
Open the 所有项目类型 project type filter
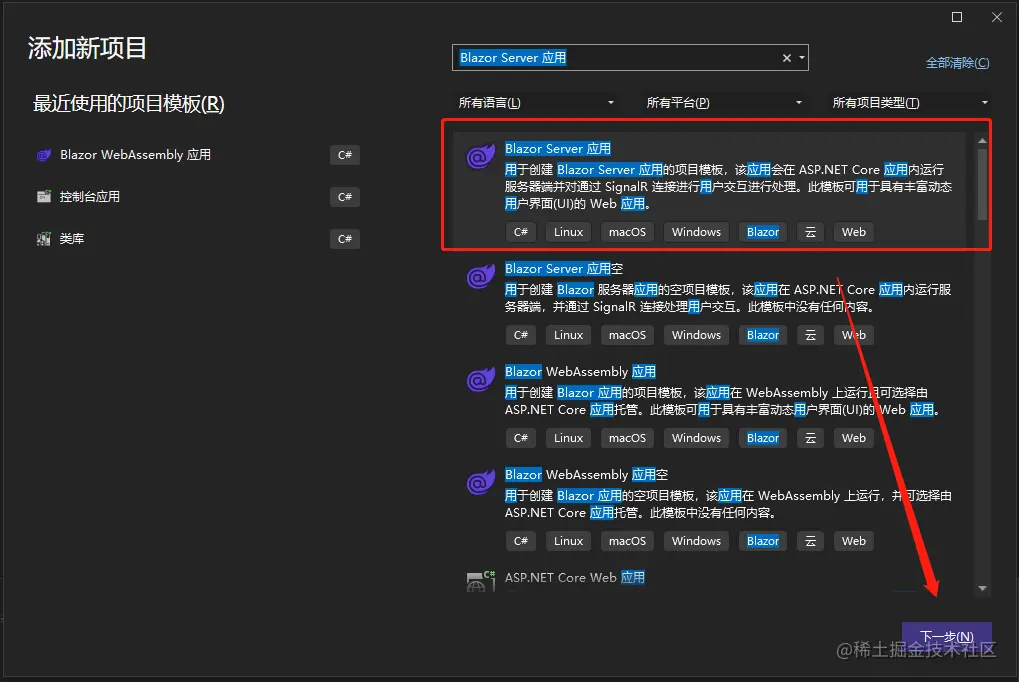click(x=910, y=103)
